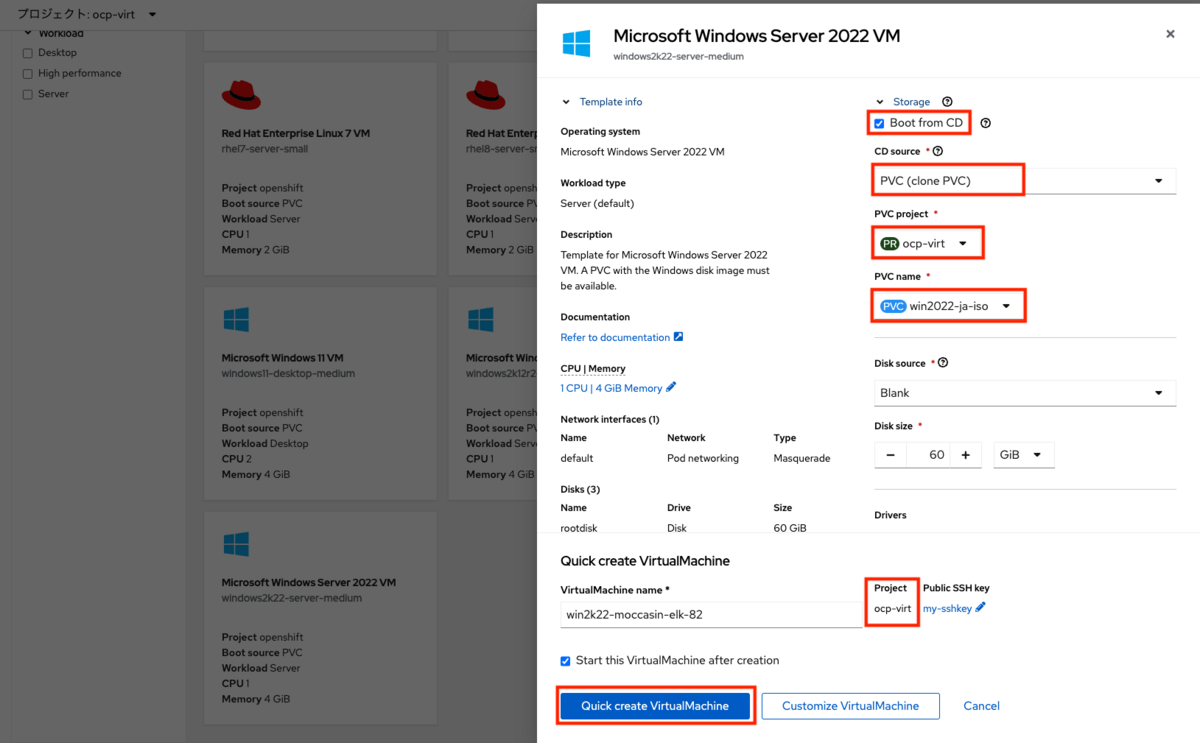This screenshot has width=1200, height=743.
Task: Click the VirtualMachine name input field
Action: 711,614
